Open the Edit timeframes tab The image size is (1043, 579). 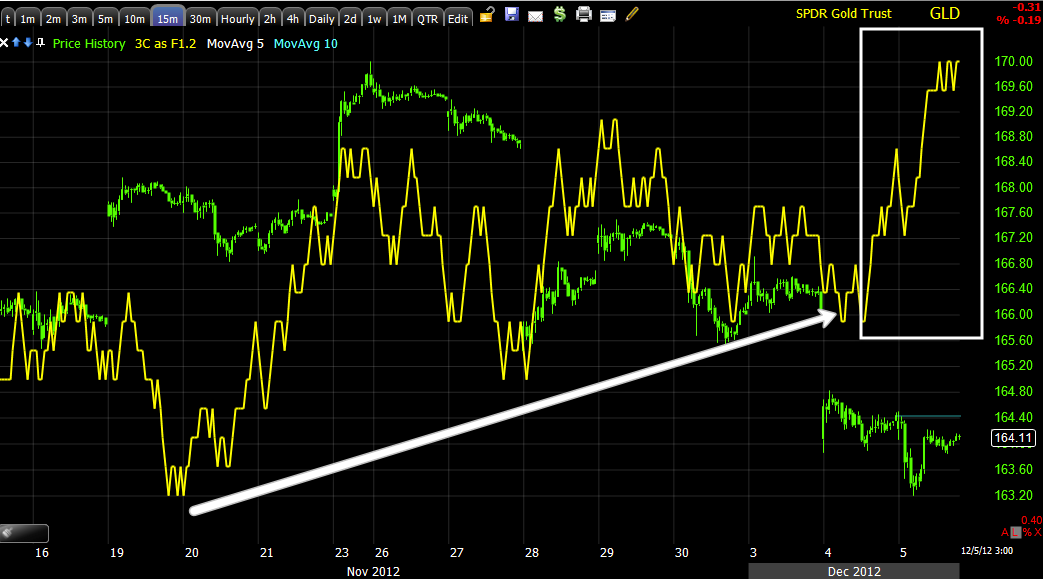458,17
